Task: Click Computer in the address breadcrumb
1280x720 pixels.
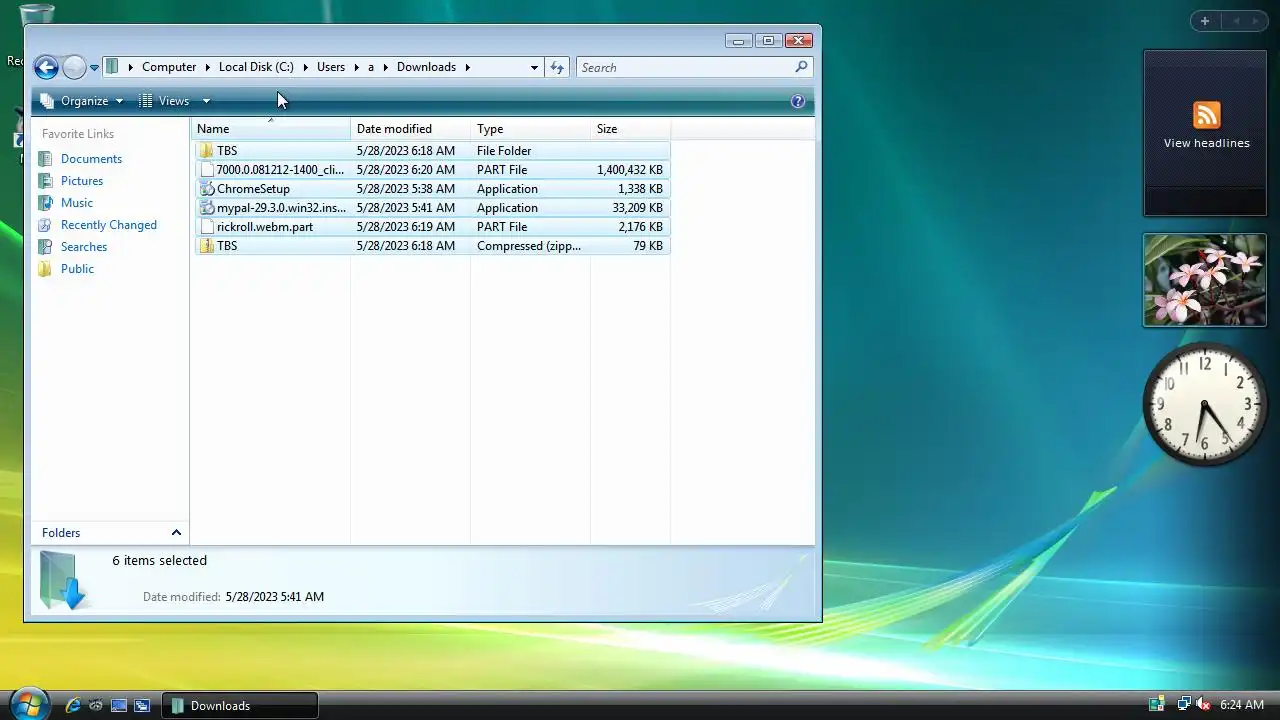Action: coord(169,67)
